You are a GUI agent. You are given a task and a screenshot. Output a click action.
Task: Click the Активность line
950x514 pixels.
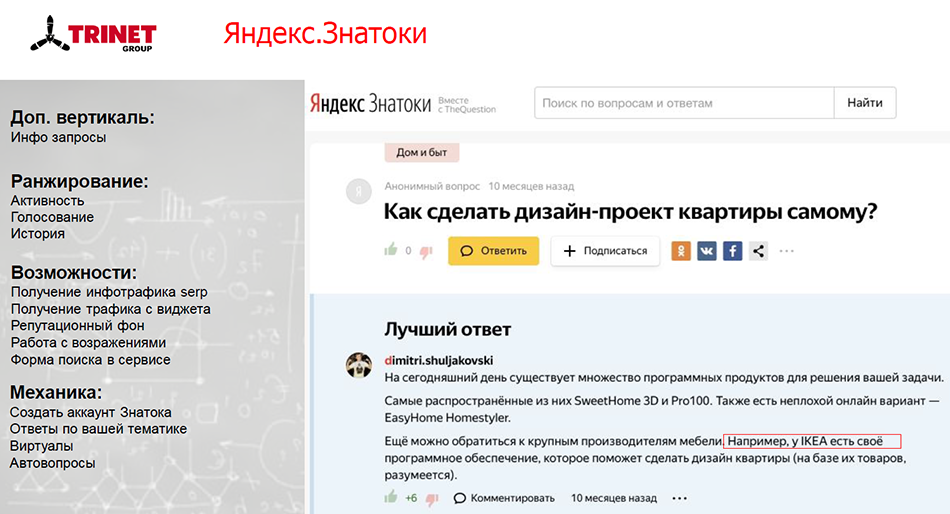(47, 201)
